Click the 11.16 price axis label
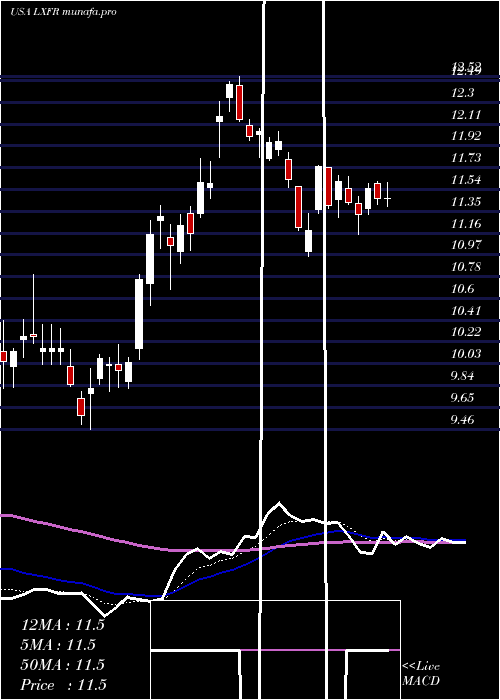 [466, 224]
